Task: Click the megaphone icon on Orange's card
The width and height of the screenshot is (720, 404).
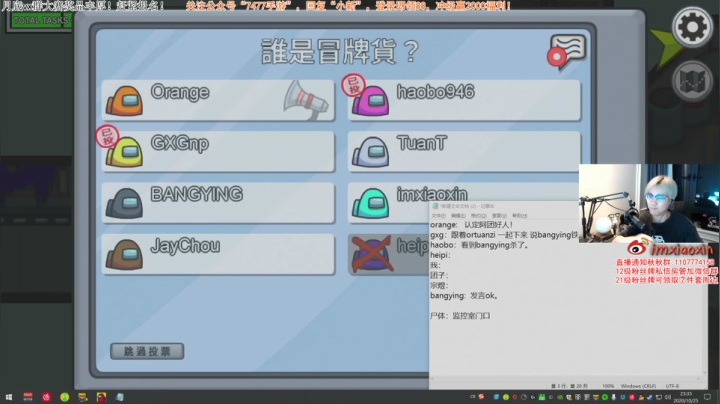Action: coord(305,100)
